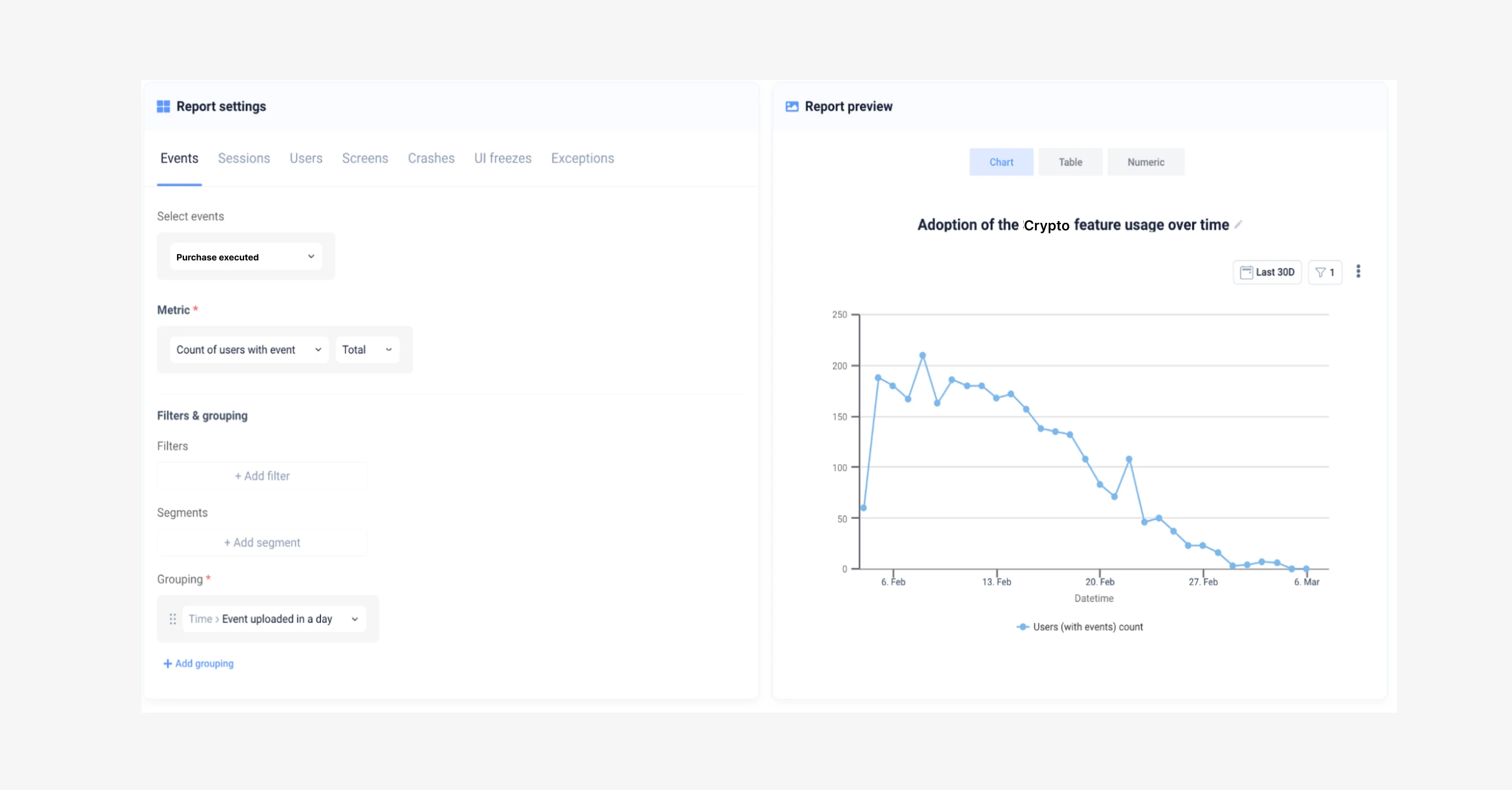The image size is (1512, 790).
Task: Switch preview to Chart view
Action: [1001, 162]
